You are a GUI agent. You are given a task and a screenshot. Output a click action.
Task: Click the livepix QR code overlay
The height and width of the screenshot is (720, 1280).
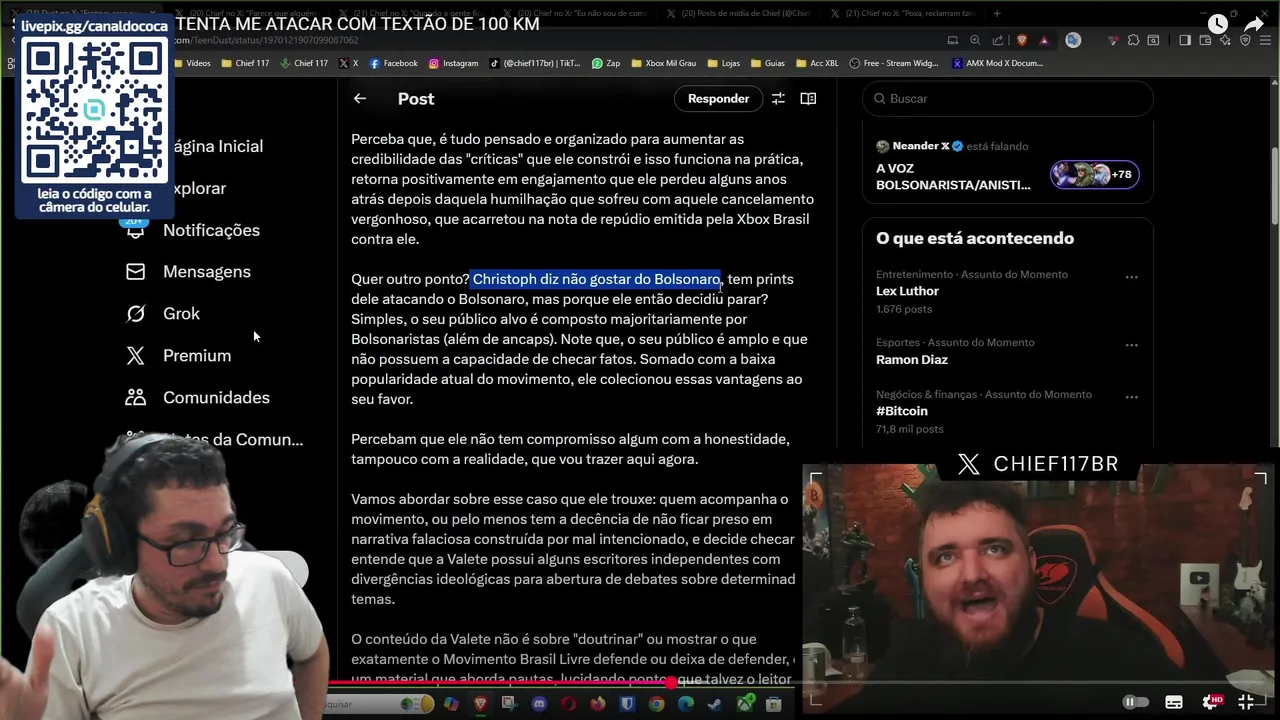click(x=95, y=109)
